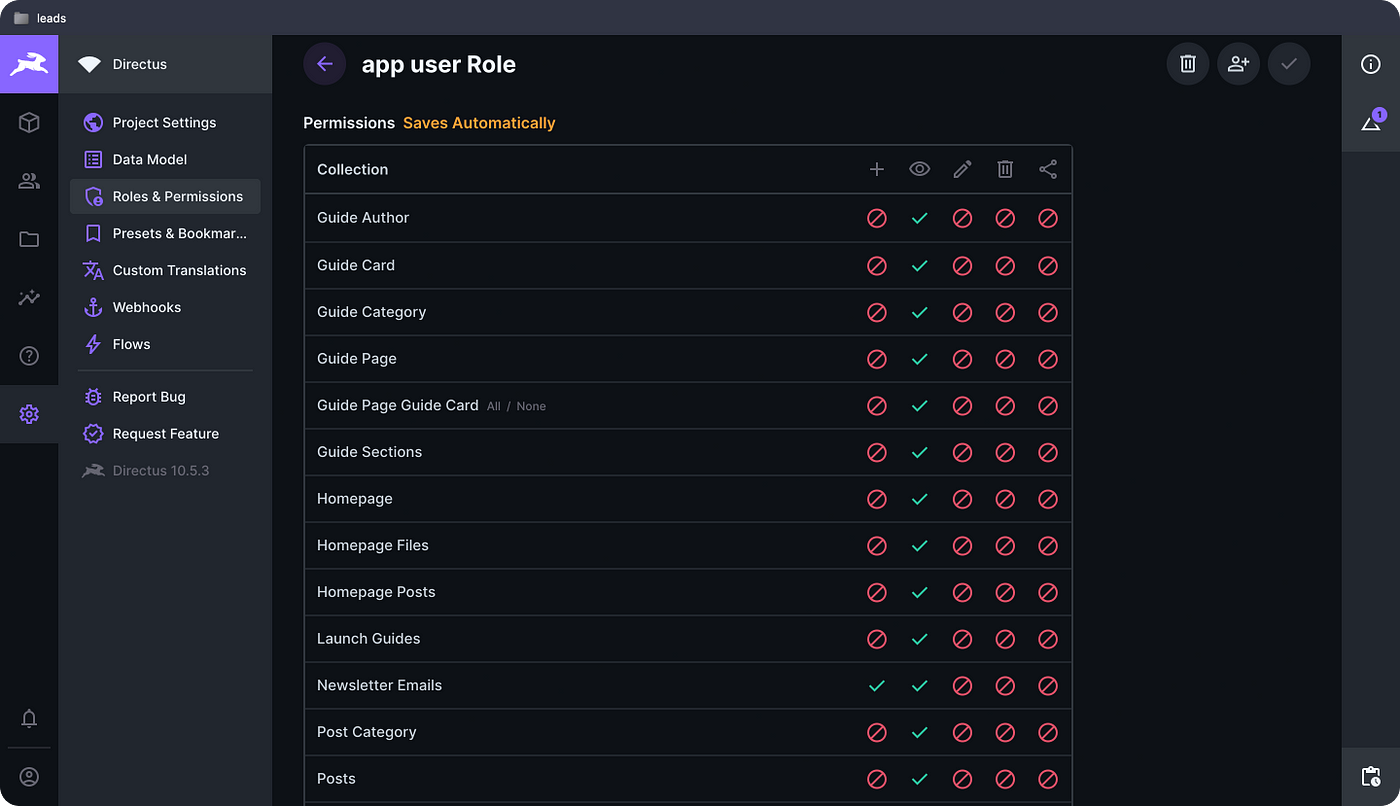Viewport: 1400px width, 806px height.
Task: Click the Report Bug link
Action: (x=149, y=397)
